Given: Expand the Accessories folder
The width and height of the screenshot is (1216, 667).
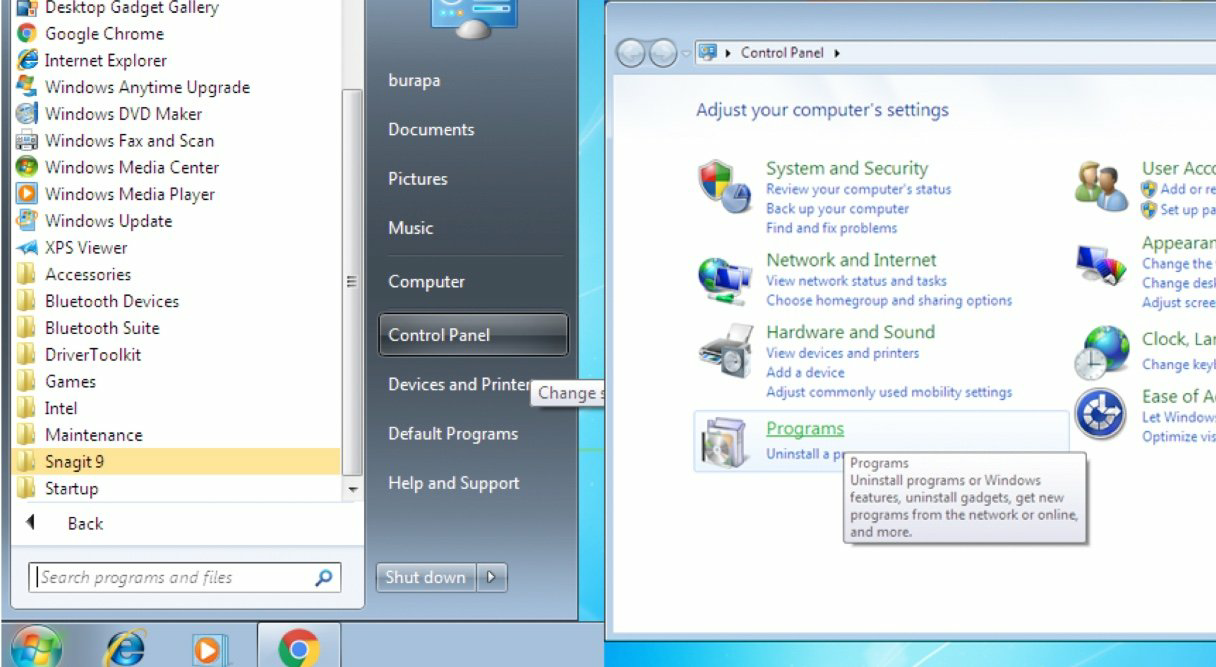Looking at the screenshot, I should point(88,274).
